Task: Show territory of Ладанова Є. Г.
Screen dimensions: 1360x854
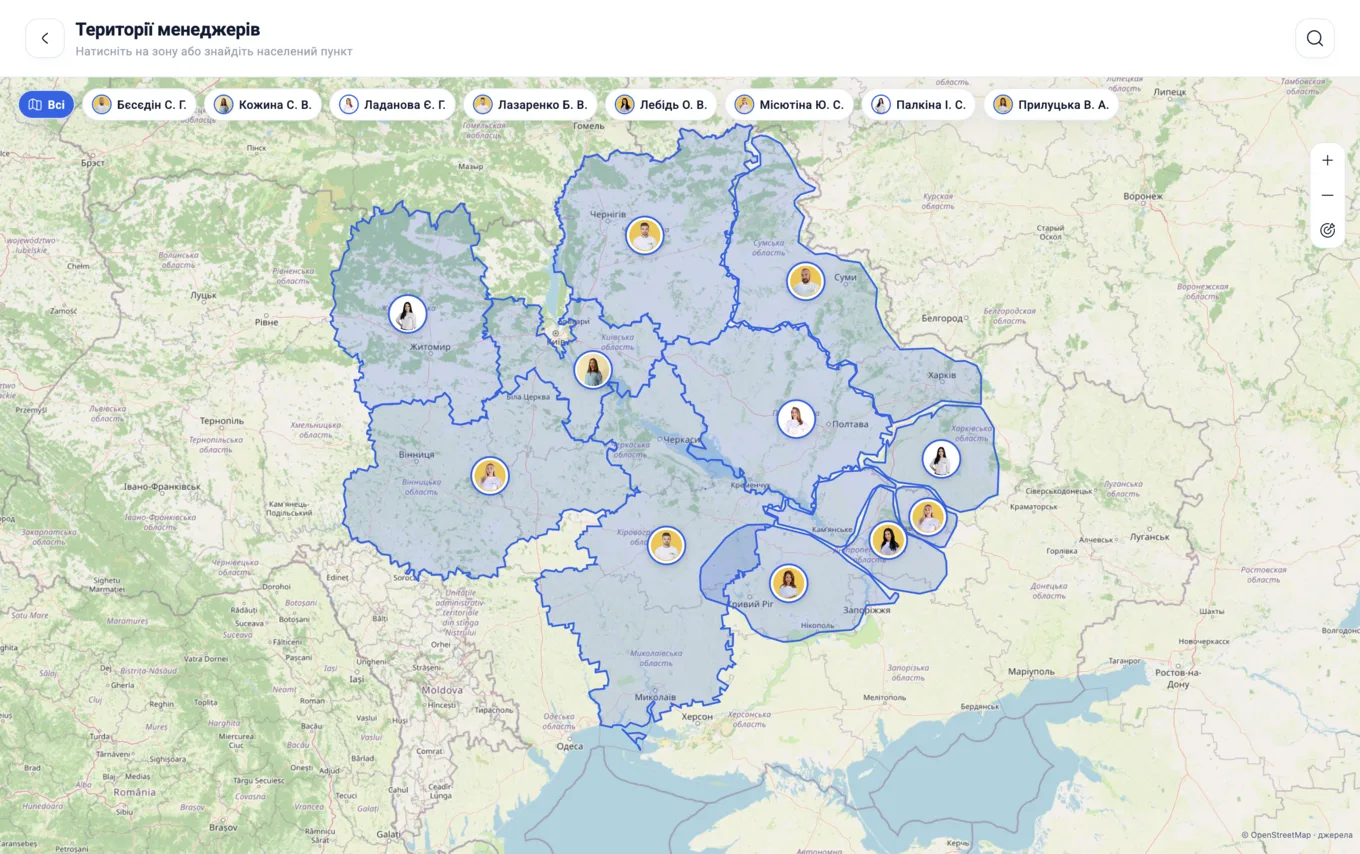Action: click(392, 105)
